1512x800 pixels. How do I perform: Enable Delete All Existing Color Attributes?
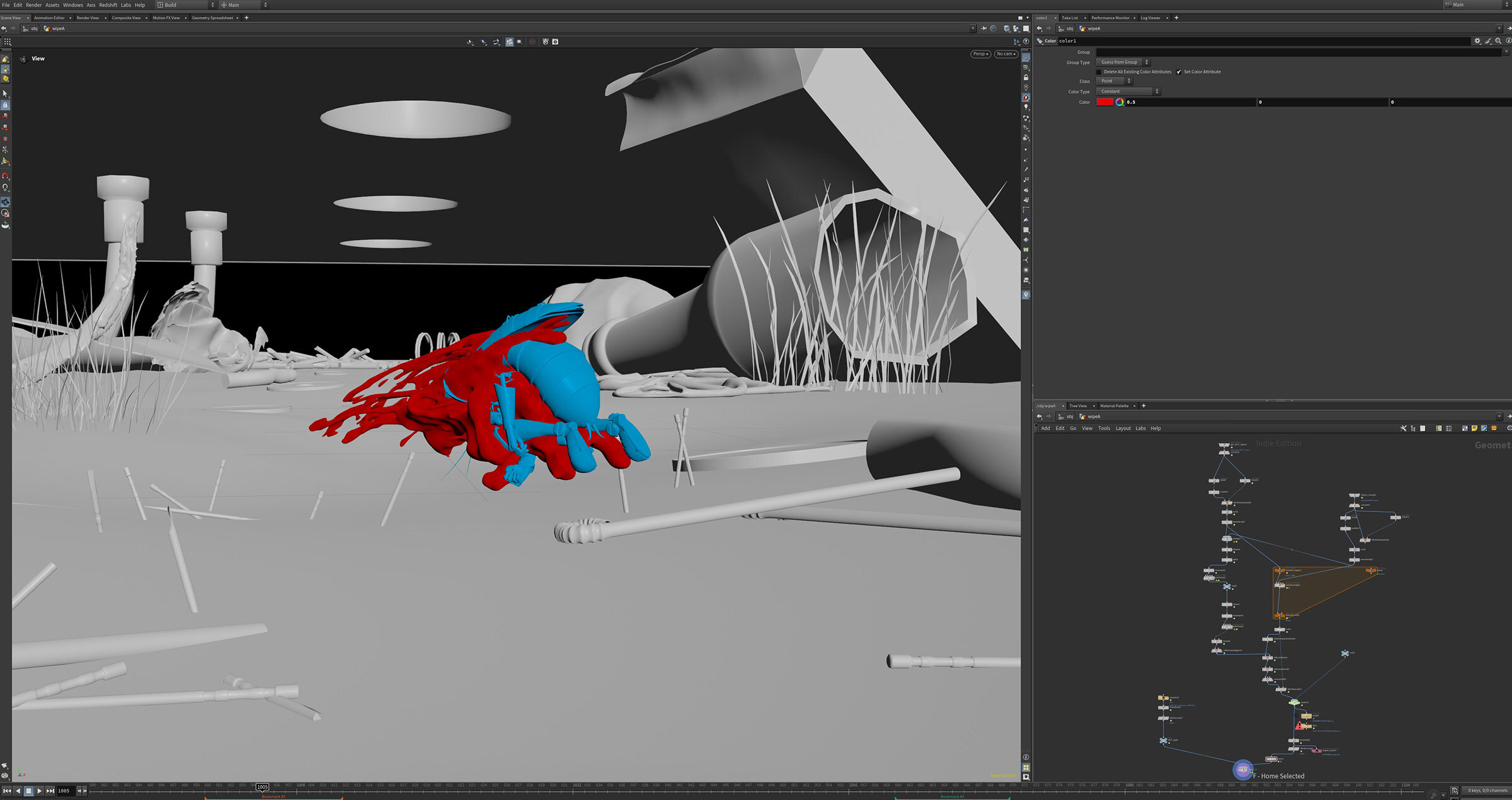pyautogui.click(x=1099, y=72)
